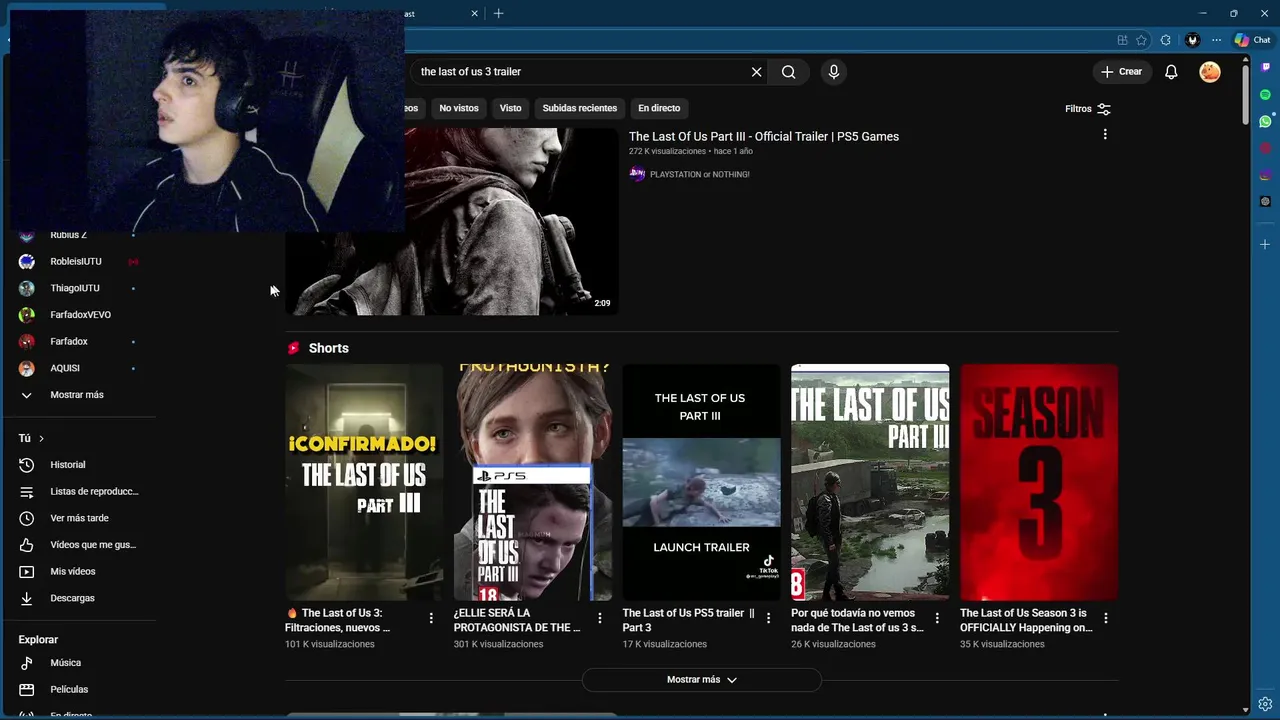Open 'The Last Of Us Part III - Official Trailer' title
This screenshot has width=1280, height=720.
click(x=764, y=136)
